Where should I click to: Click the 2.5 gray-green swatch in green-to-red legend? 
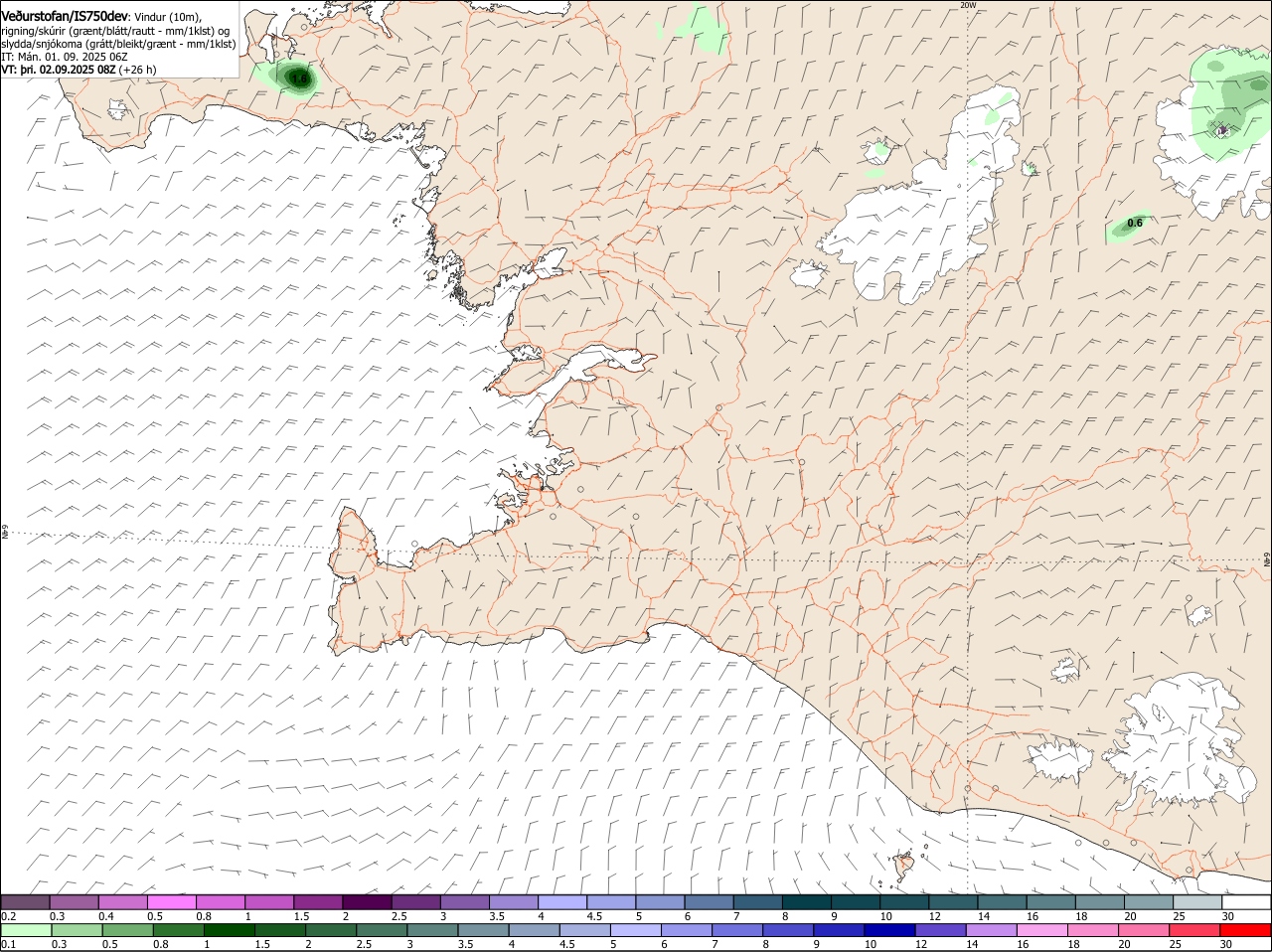[382, 930]
